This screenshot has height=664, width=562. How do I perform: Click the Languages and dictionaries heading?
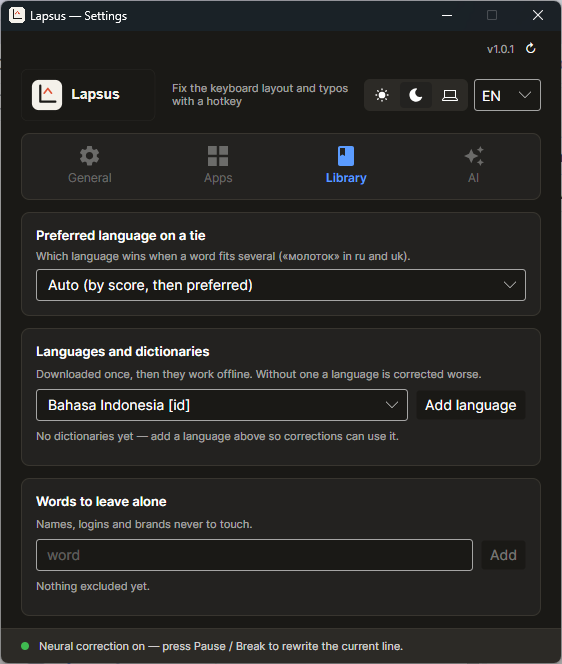tap(123, 351)
